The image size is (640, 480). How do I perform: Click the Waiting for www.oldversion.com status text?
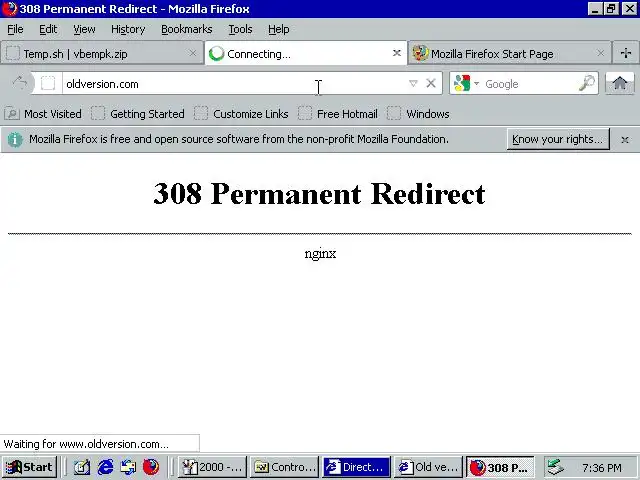tap(86, 444)
